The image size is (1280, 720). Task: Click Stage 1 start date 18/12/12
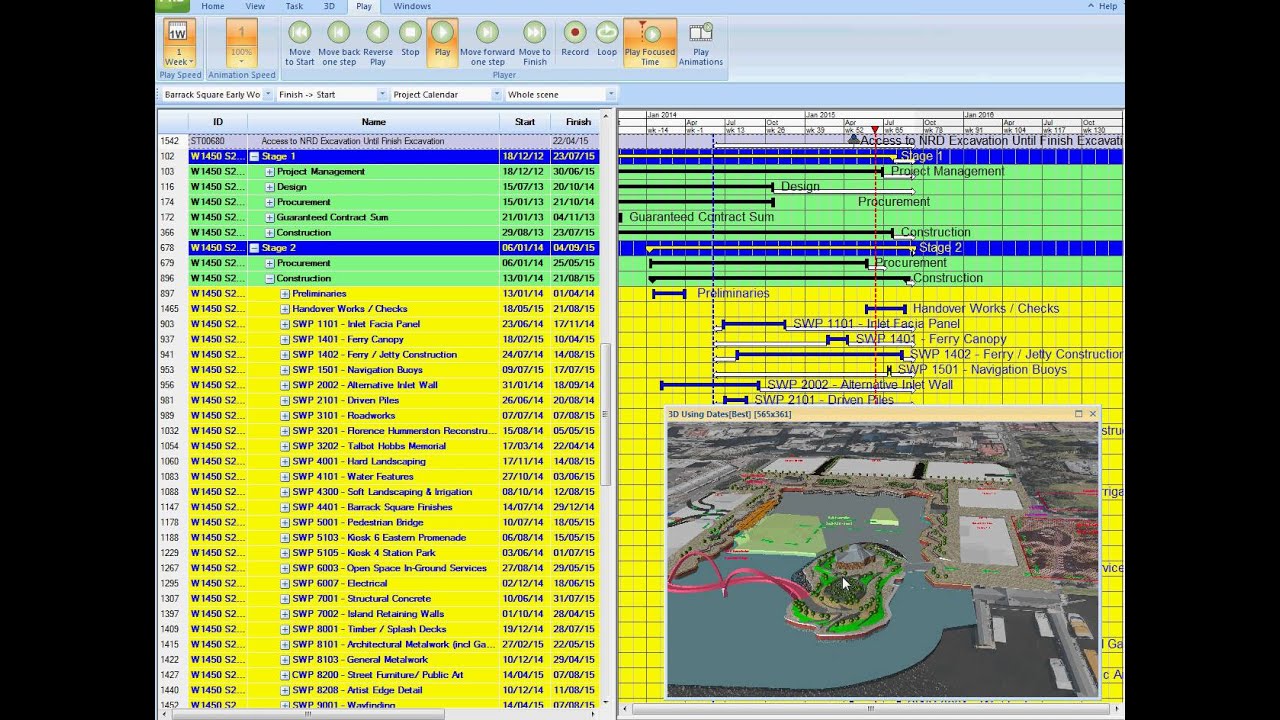click(525, 157)
